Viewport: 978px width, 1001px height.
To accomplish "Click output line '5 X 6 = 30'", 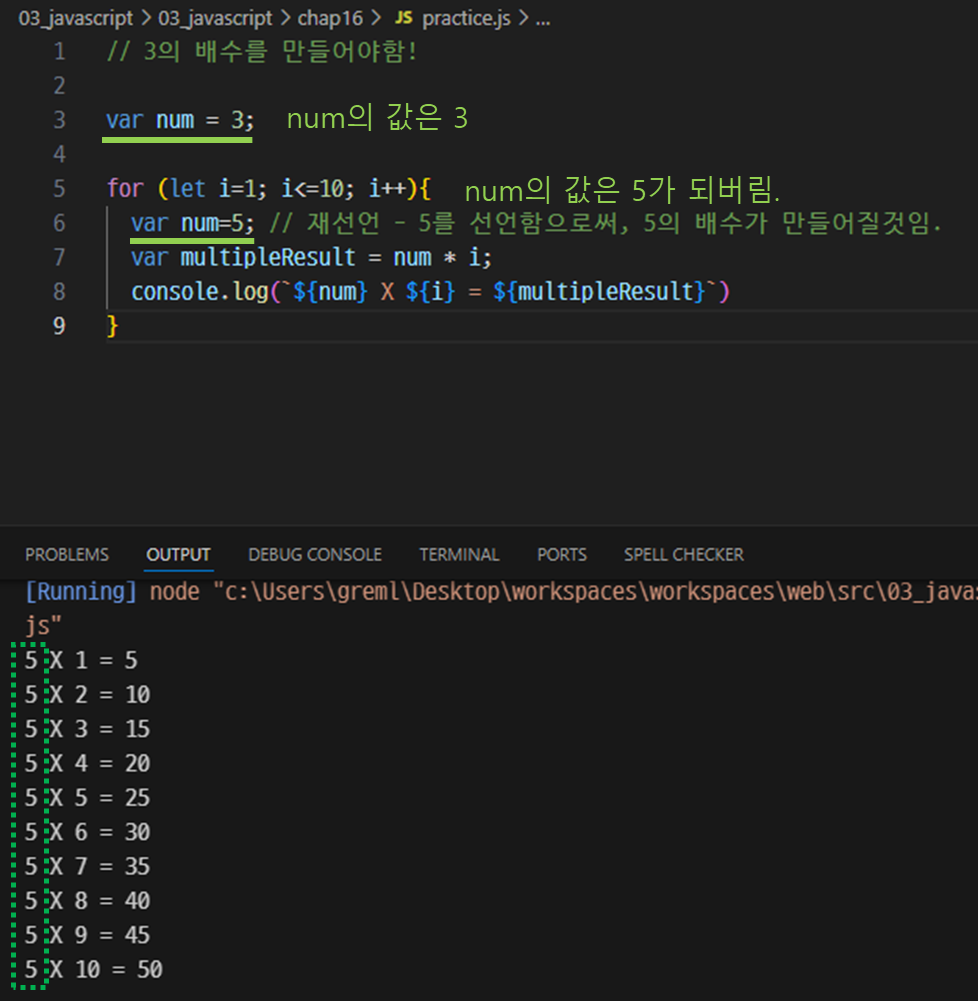I will pos(87,832).
